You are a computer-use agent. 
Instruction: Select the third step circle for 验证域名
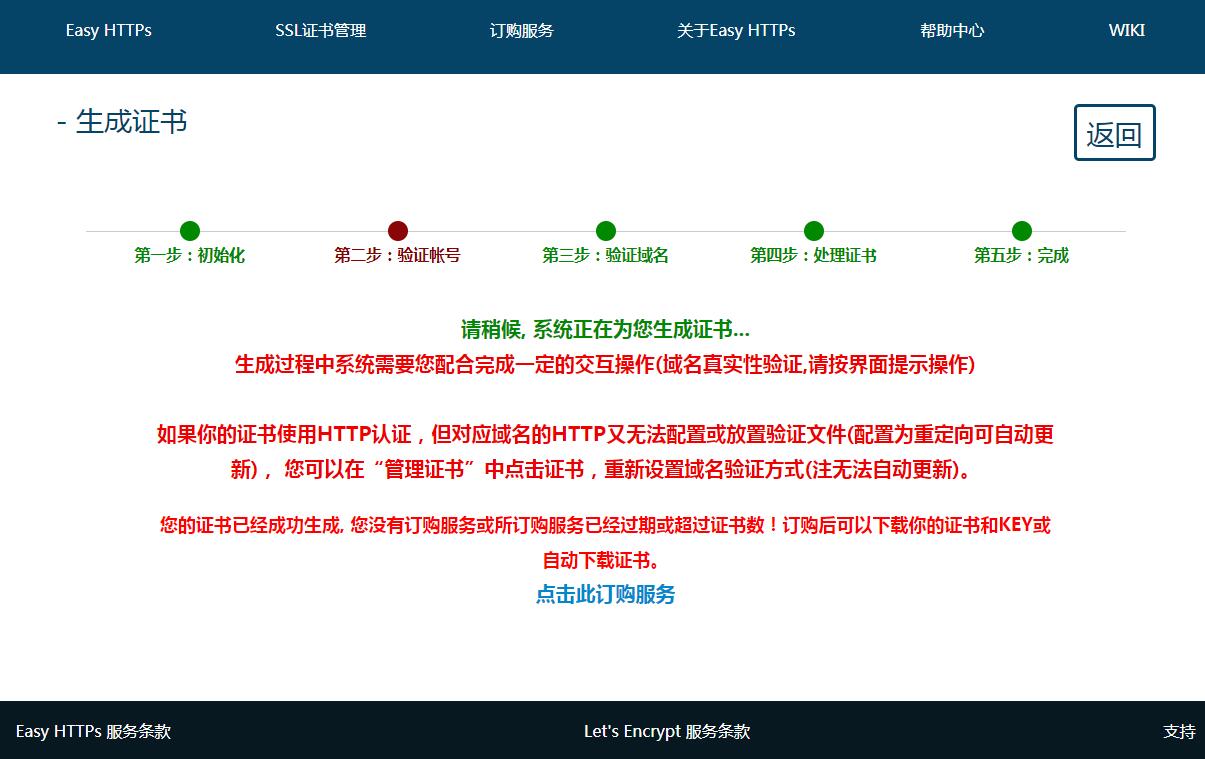tap(606, 231)
